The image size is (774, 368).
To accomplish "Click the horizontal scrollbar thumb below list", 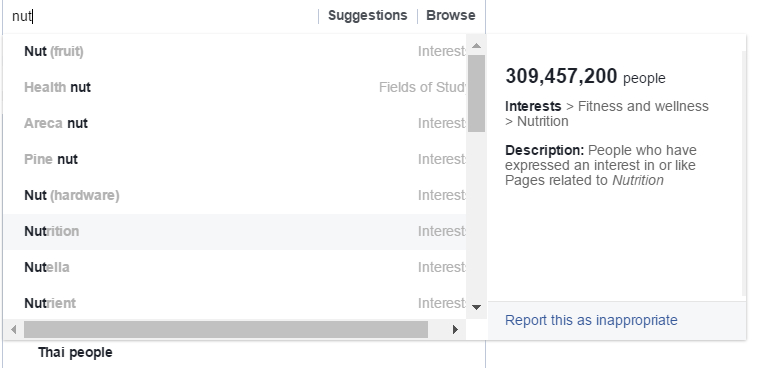I will 226,330.
